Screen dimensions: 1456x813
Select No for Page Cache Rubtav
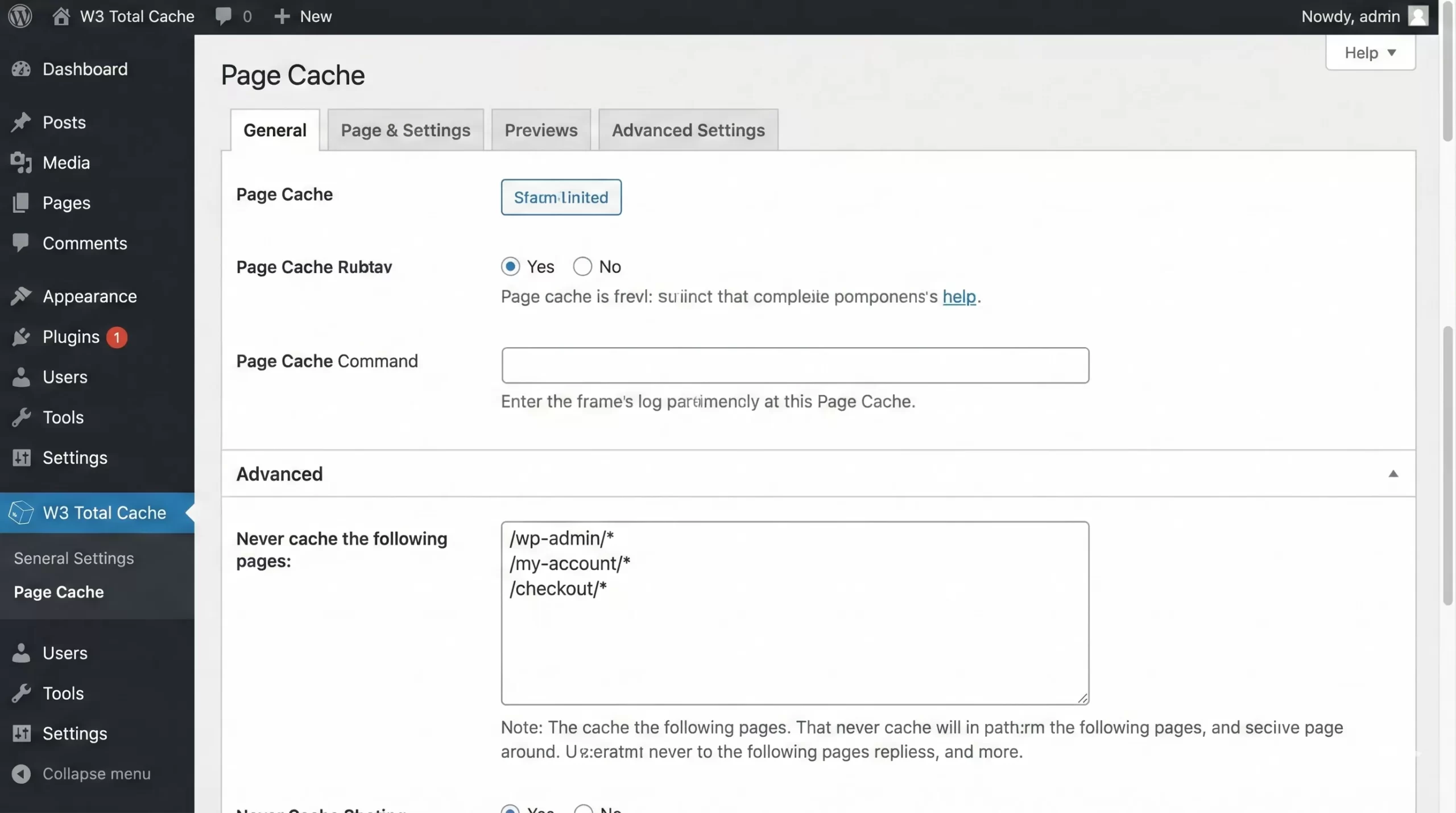[582, 266]
